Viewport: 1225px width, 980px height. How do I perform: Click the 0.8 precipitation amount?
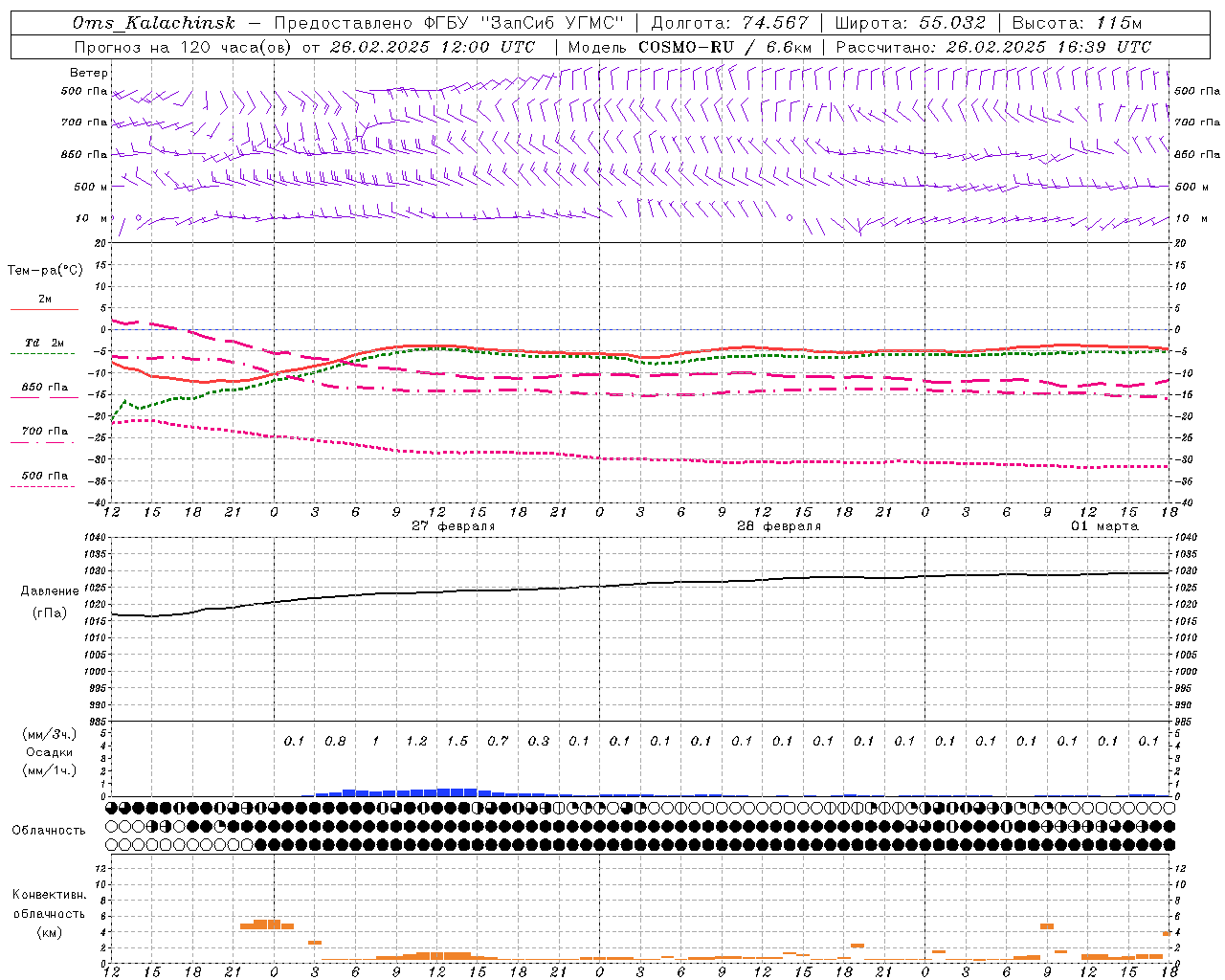point(335,742)
